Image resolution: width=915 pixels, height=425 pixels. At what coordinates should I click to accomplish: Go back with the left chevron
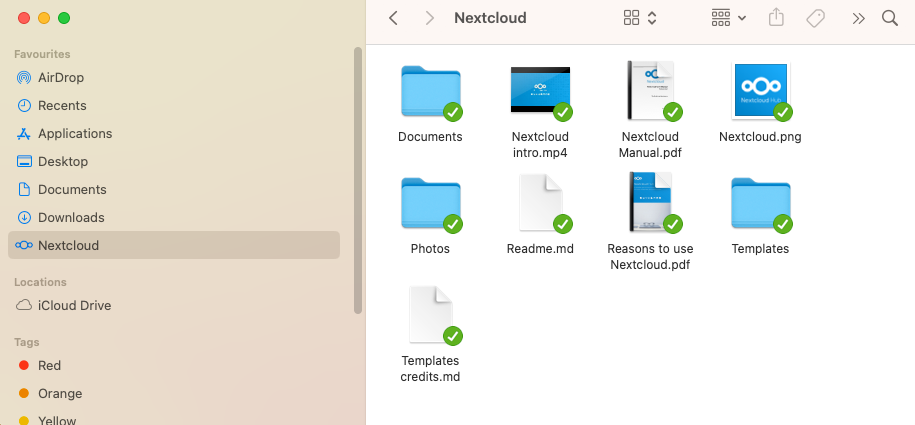coord(393,18)
